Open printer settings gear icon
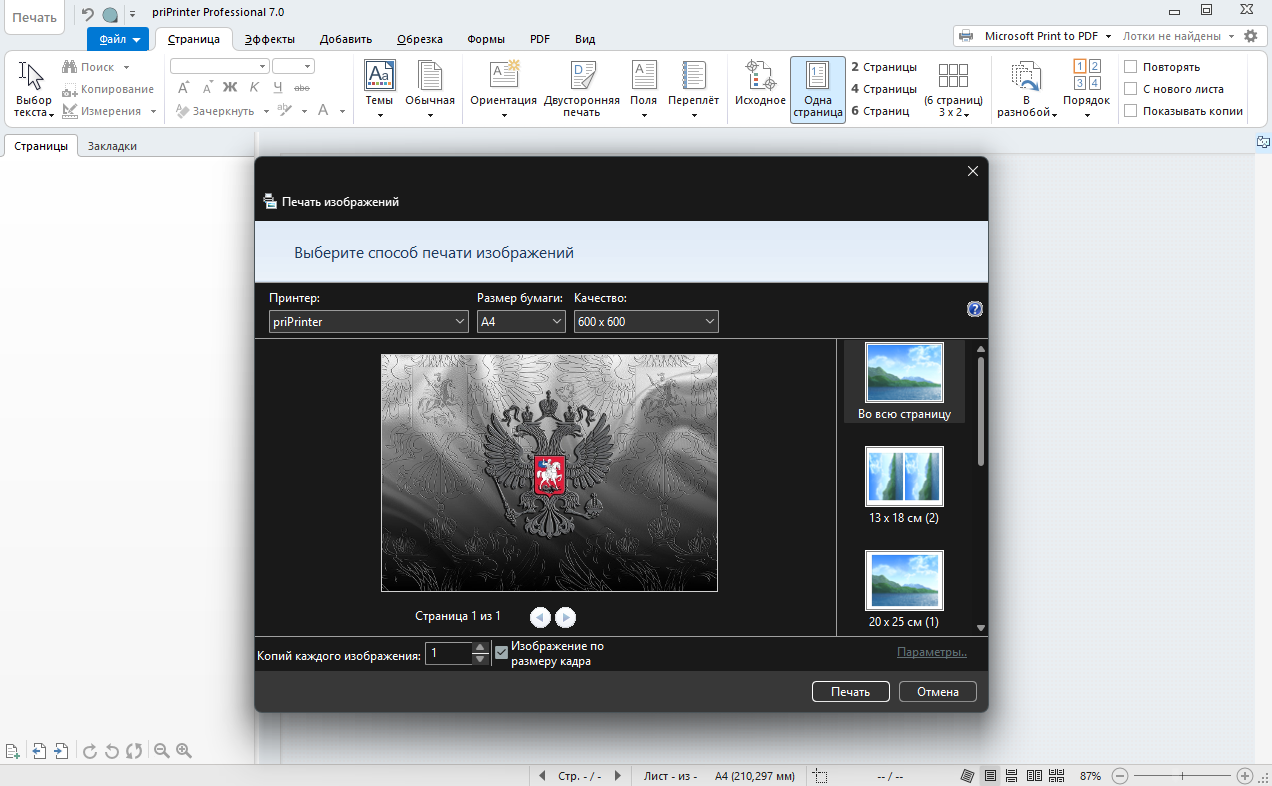1272x786 pixels. (1250, 36)
